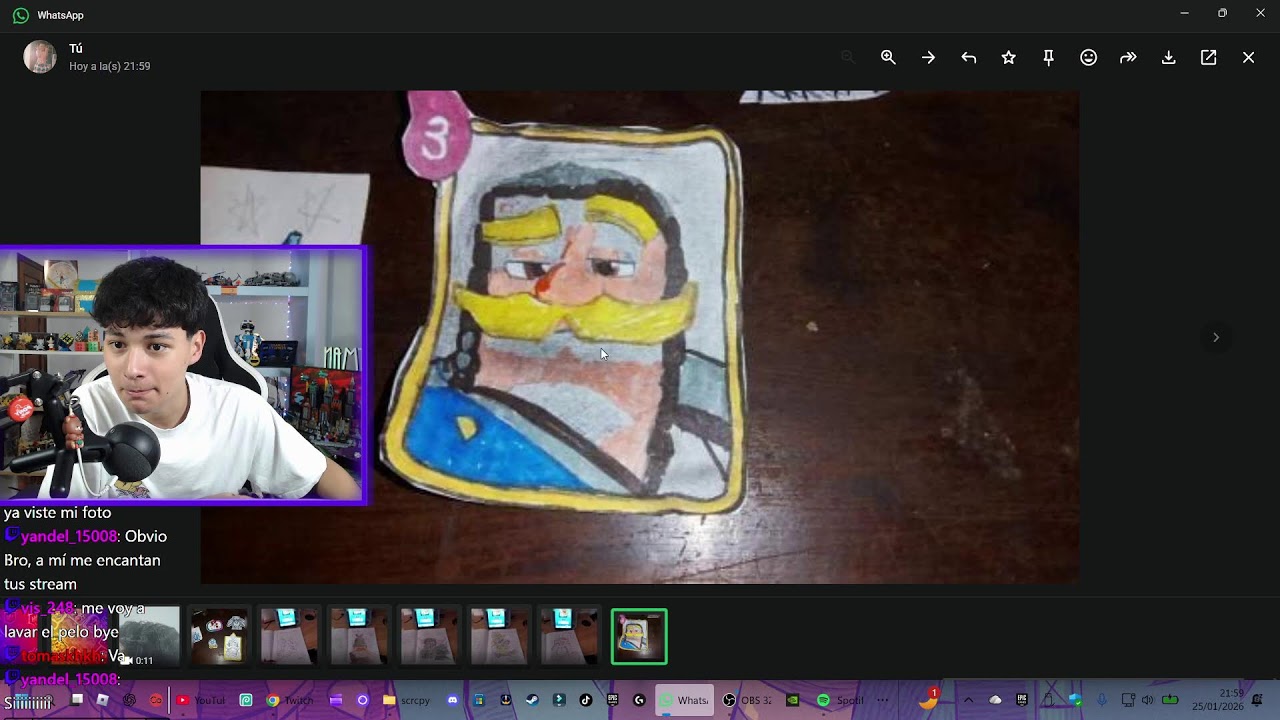1280x720 pixels.
Task: Open the OneDrive cloud tray icon
Action: click(x=995, y=700)
